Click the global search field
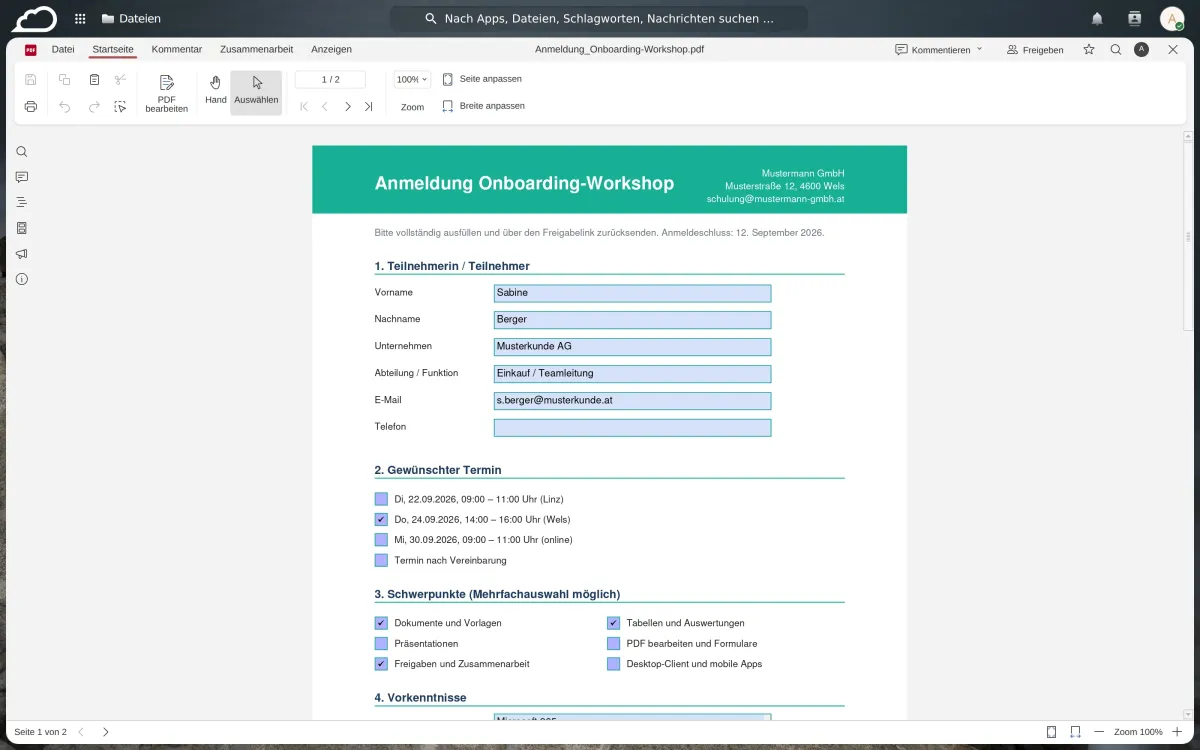The height and width of the screenshot is (750, 1200). click(x=599, y=18)
